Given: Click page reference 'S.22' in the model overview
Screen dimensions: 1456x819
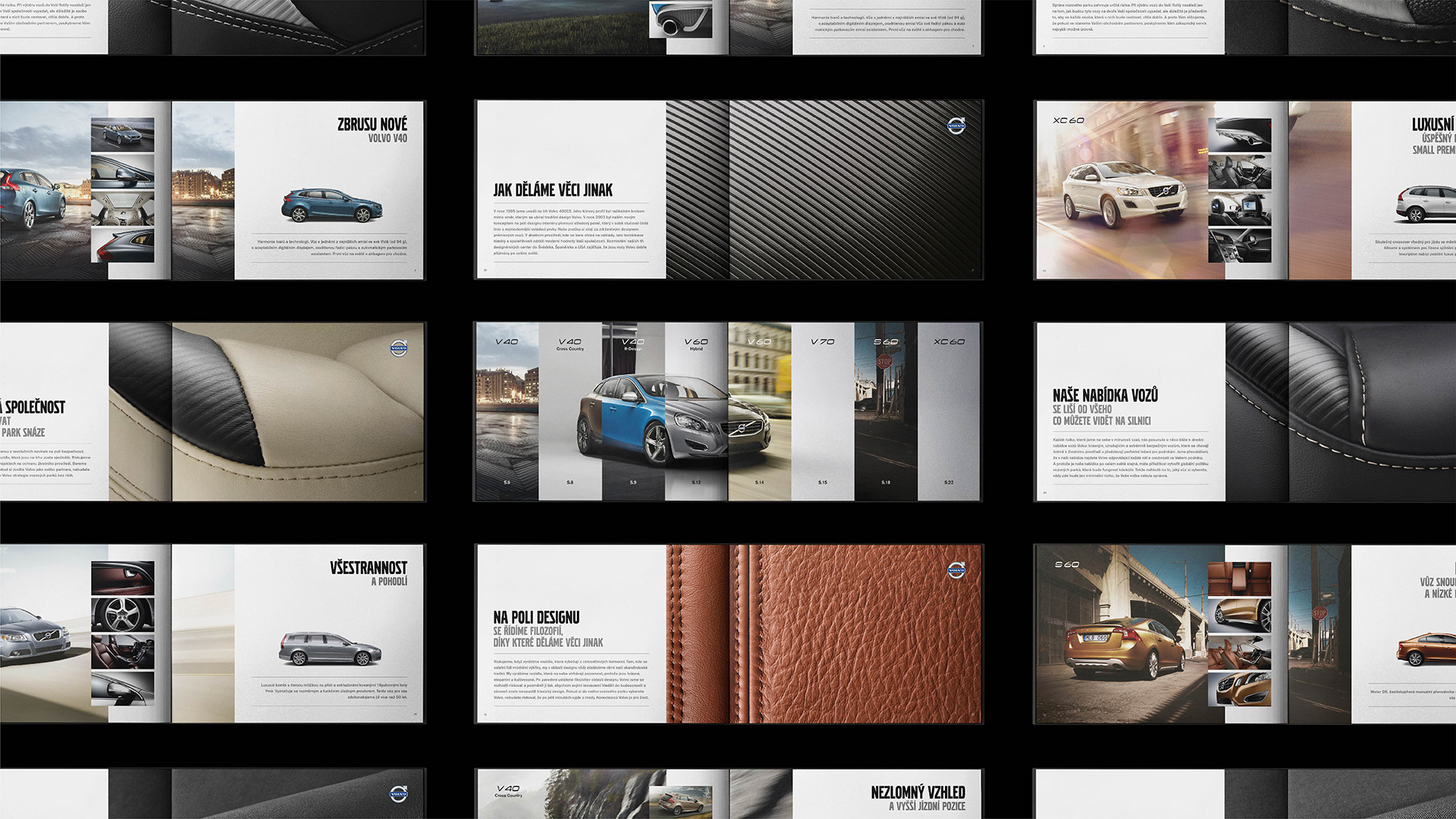Looking at the screenshot, I should point(949,482).
